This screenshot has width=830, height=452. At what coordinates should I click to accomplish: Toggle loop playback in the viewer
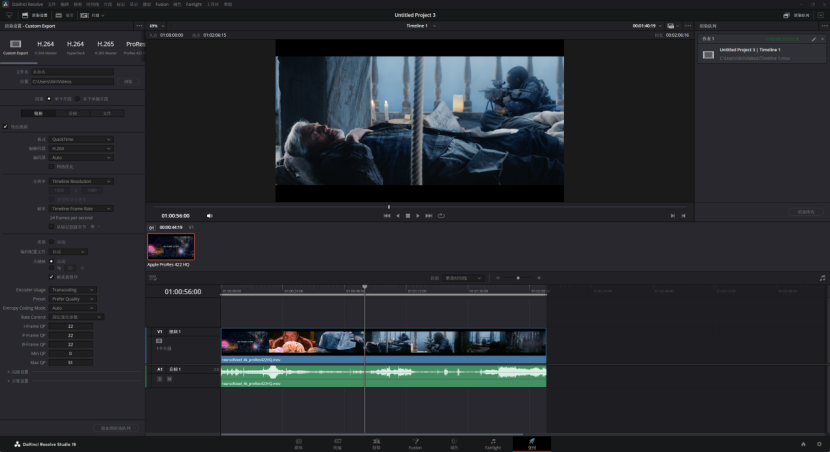click(441, 215)
